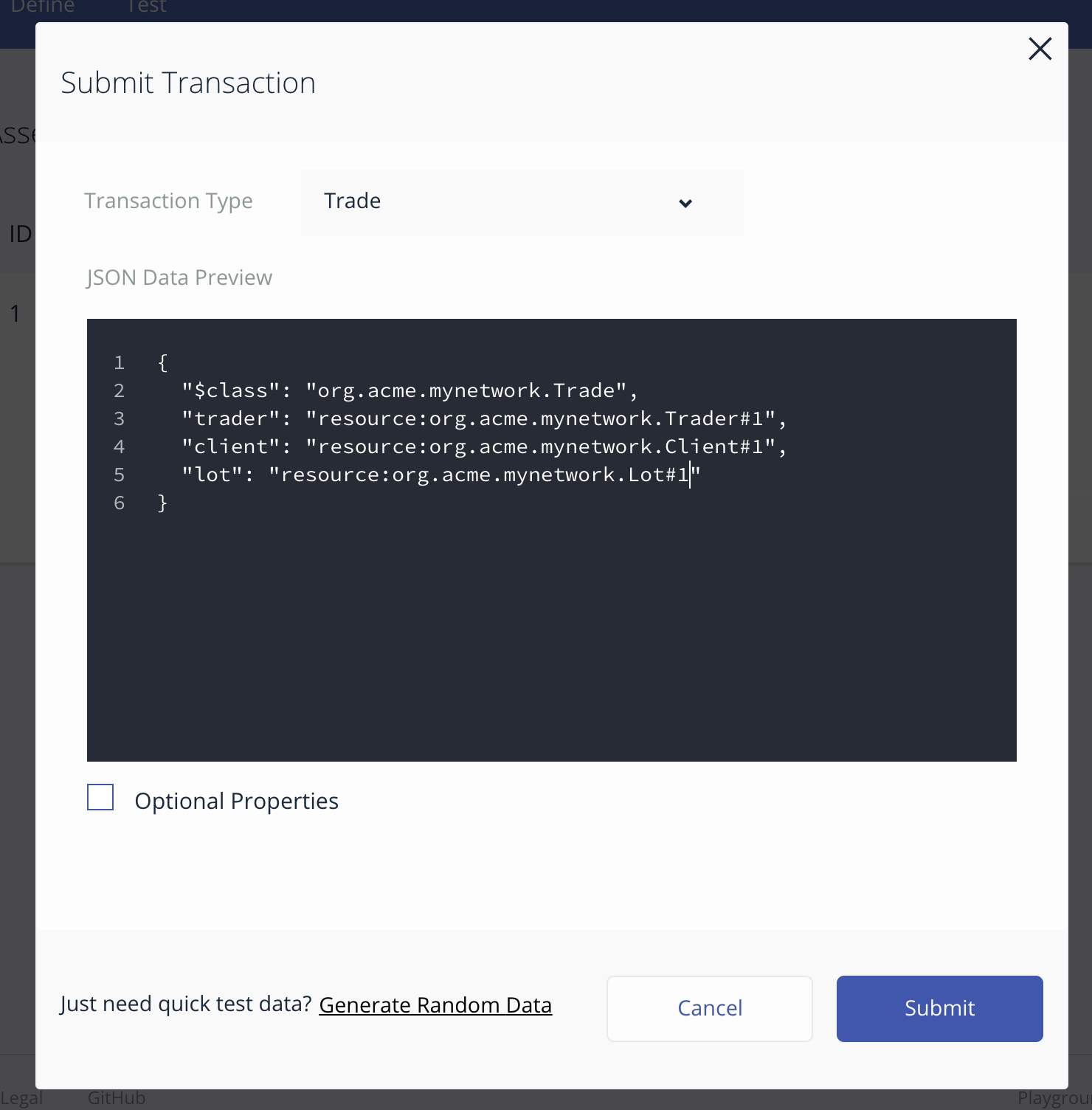
Task: Expand the Transaction Type chevron arrow
Action: (x=685, y=203)
